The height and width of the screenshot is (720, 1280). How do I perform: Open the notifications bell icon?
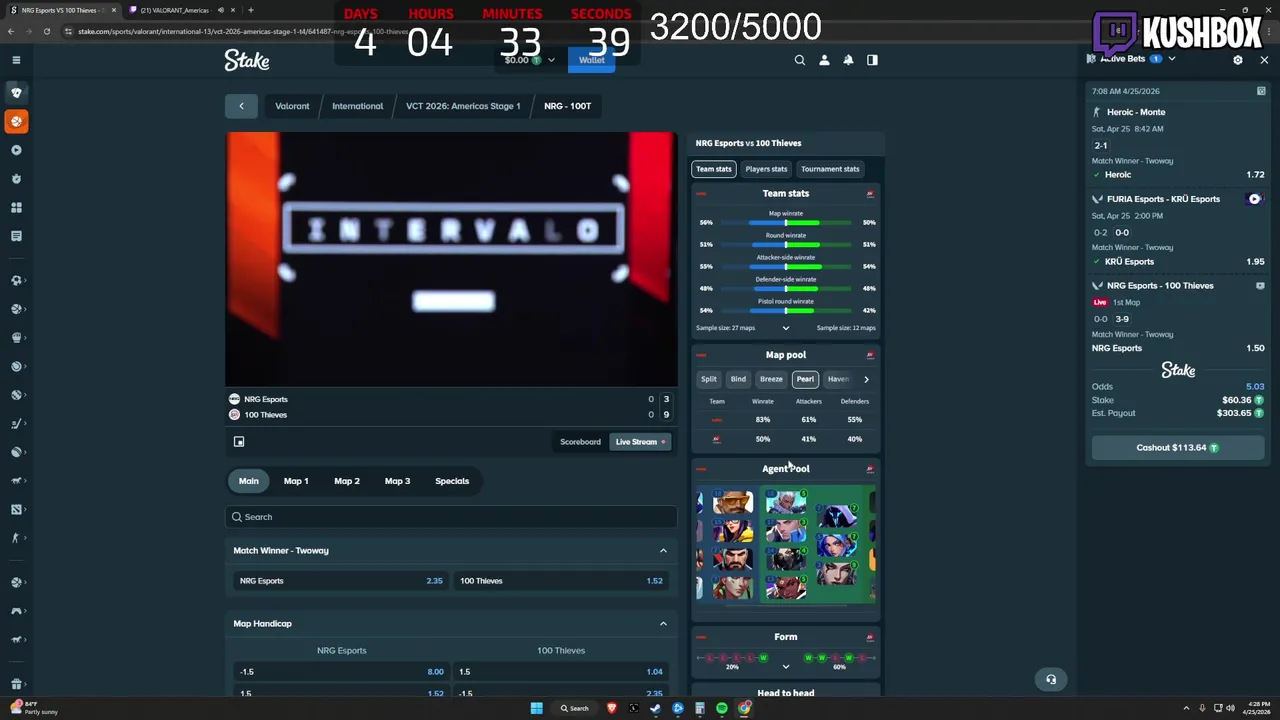[x=848, y=60]
